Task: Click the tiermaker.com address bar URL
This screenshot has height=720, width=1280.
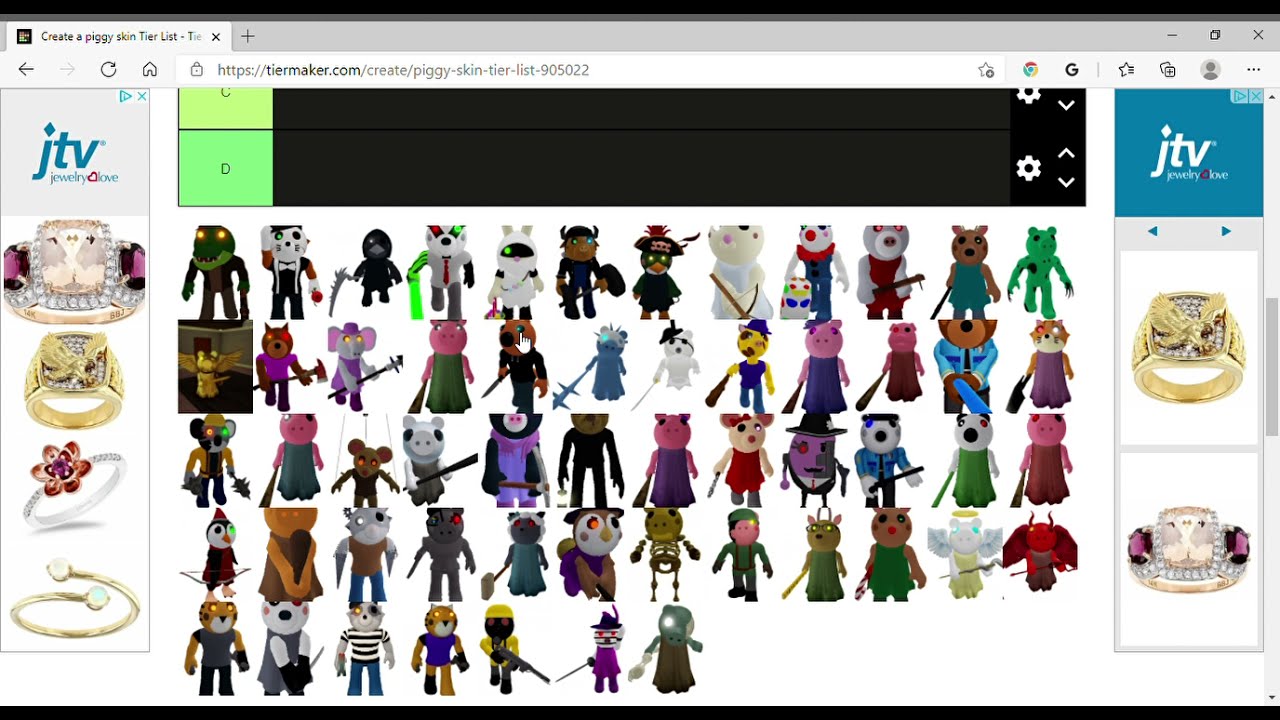Action: coord(403,70)
